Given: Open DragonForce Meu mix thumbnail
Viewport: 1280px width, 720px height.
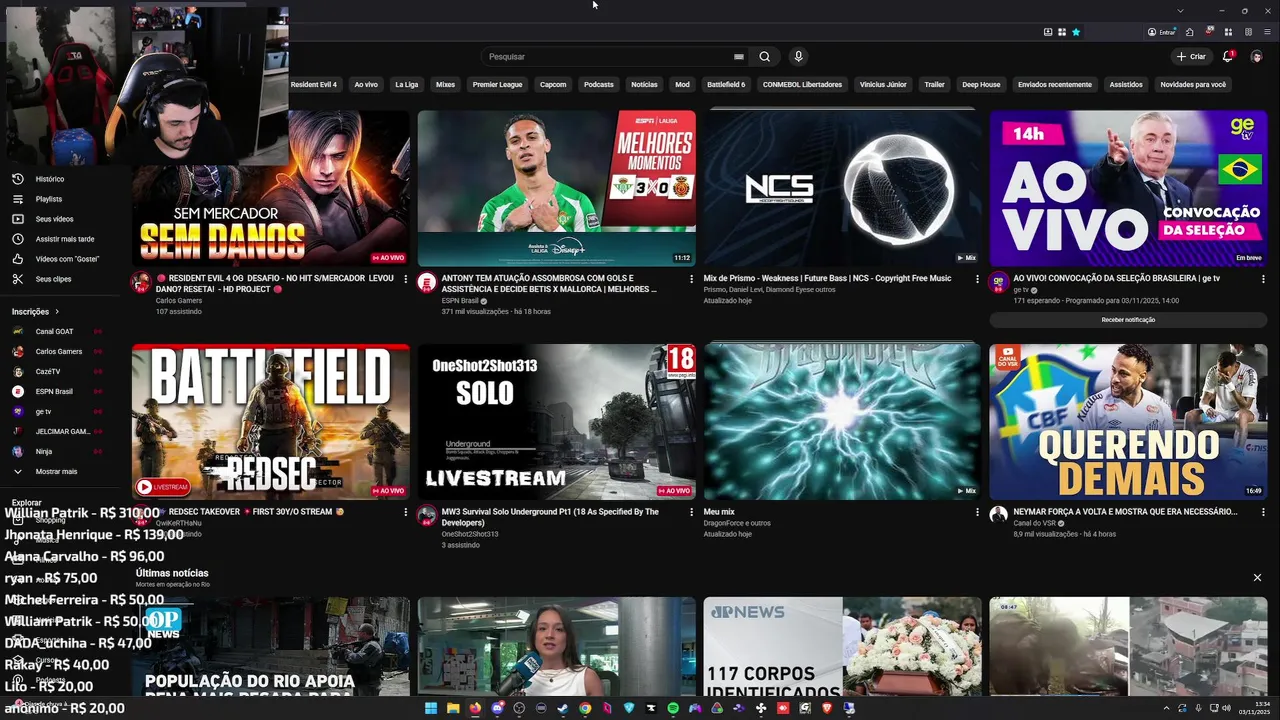Looking at the screenshot, I should pyautogui.click(x=842, y=422).
